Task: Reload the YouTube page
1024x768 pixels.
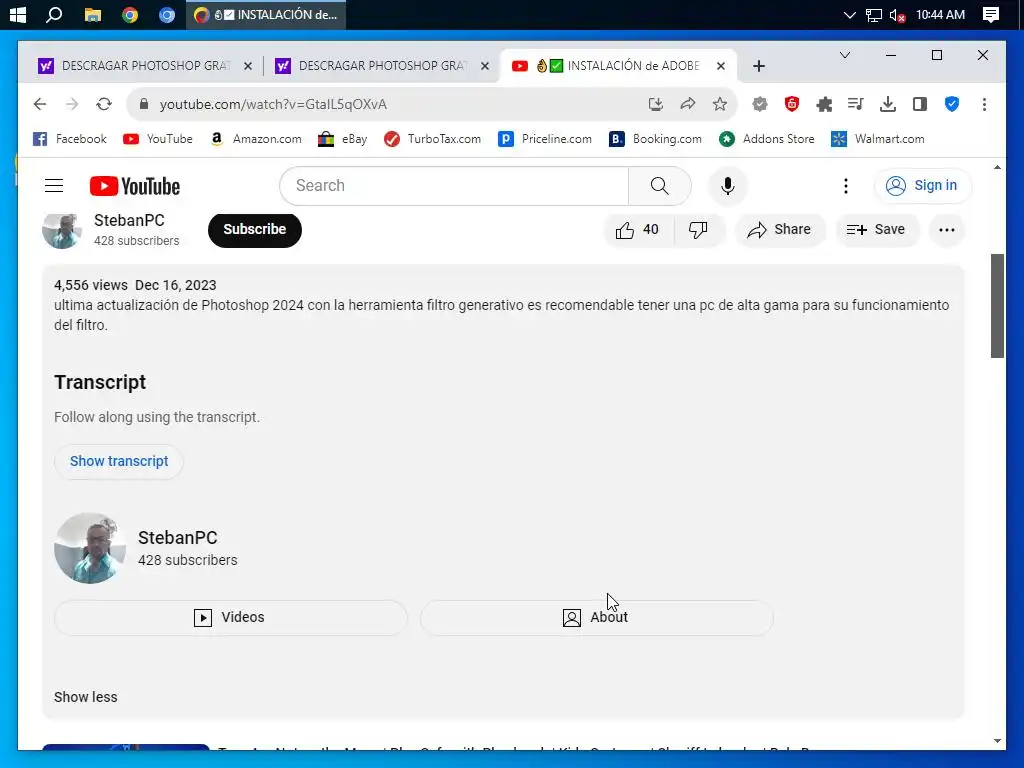Action: (x=104, y=104)
